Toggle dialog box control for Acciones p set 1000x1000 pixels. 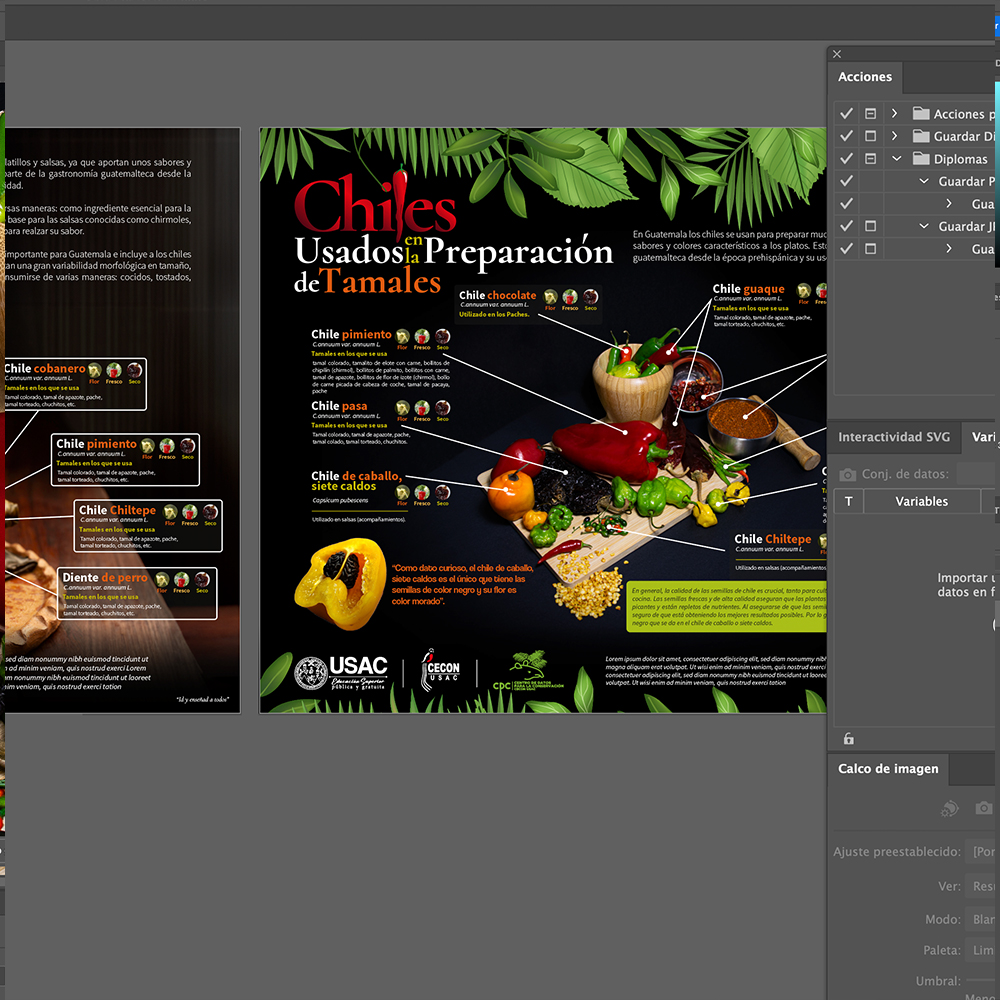(x=871, y=114)
